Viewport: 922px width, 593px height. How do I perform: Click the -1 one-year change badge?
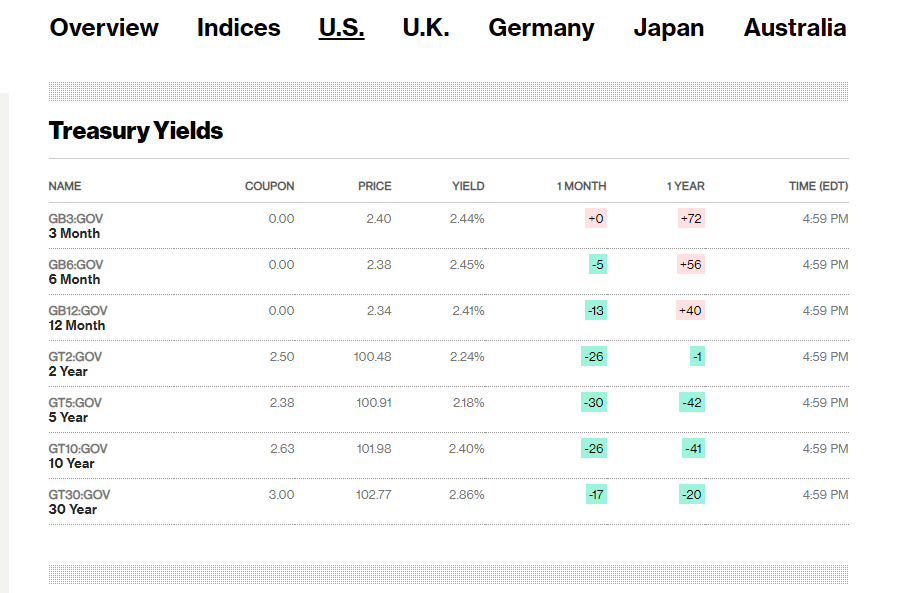point(697,357)
